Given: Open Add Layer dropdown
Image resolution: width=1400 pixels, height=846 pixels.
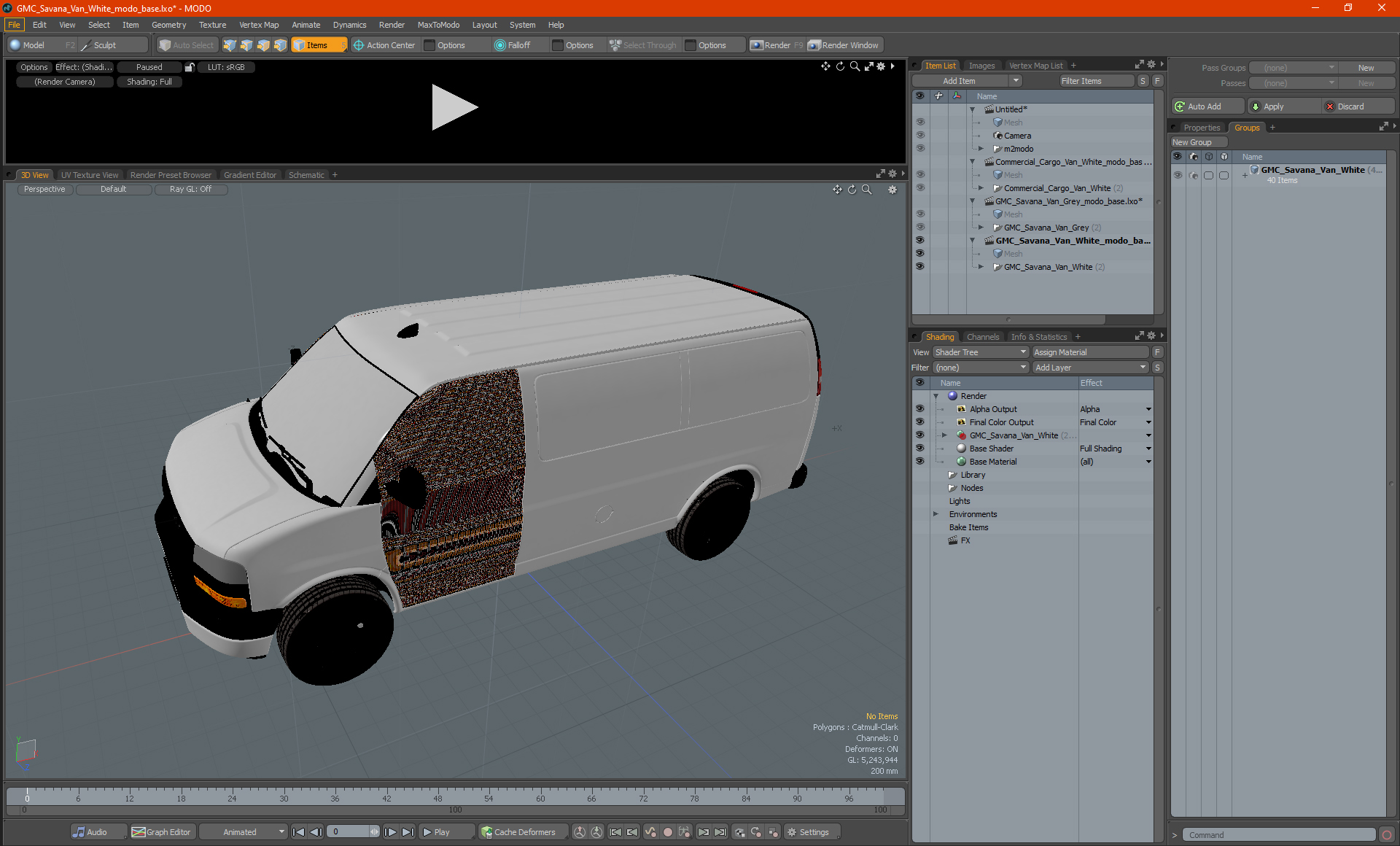Looking at the screenshot, I should [1091, 368].
